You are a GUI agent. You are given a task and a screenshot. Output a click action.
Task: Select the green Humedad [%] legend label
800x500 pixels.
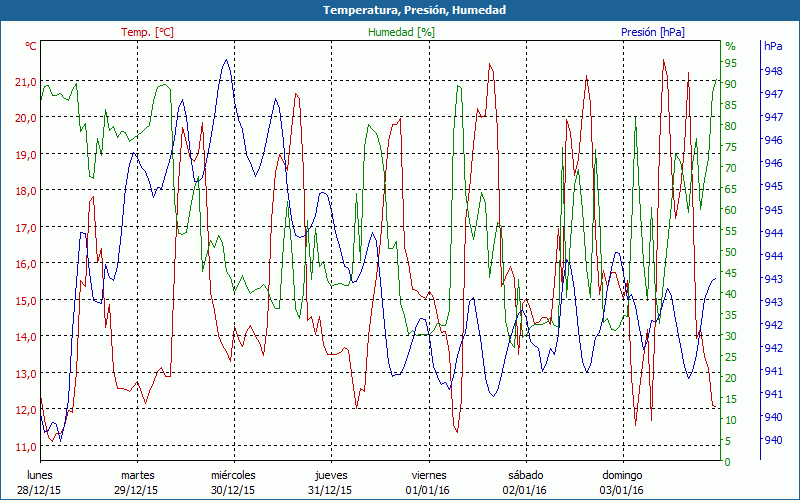(x=402, y=32)
